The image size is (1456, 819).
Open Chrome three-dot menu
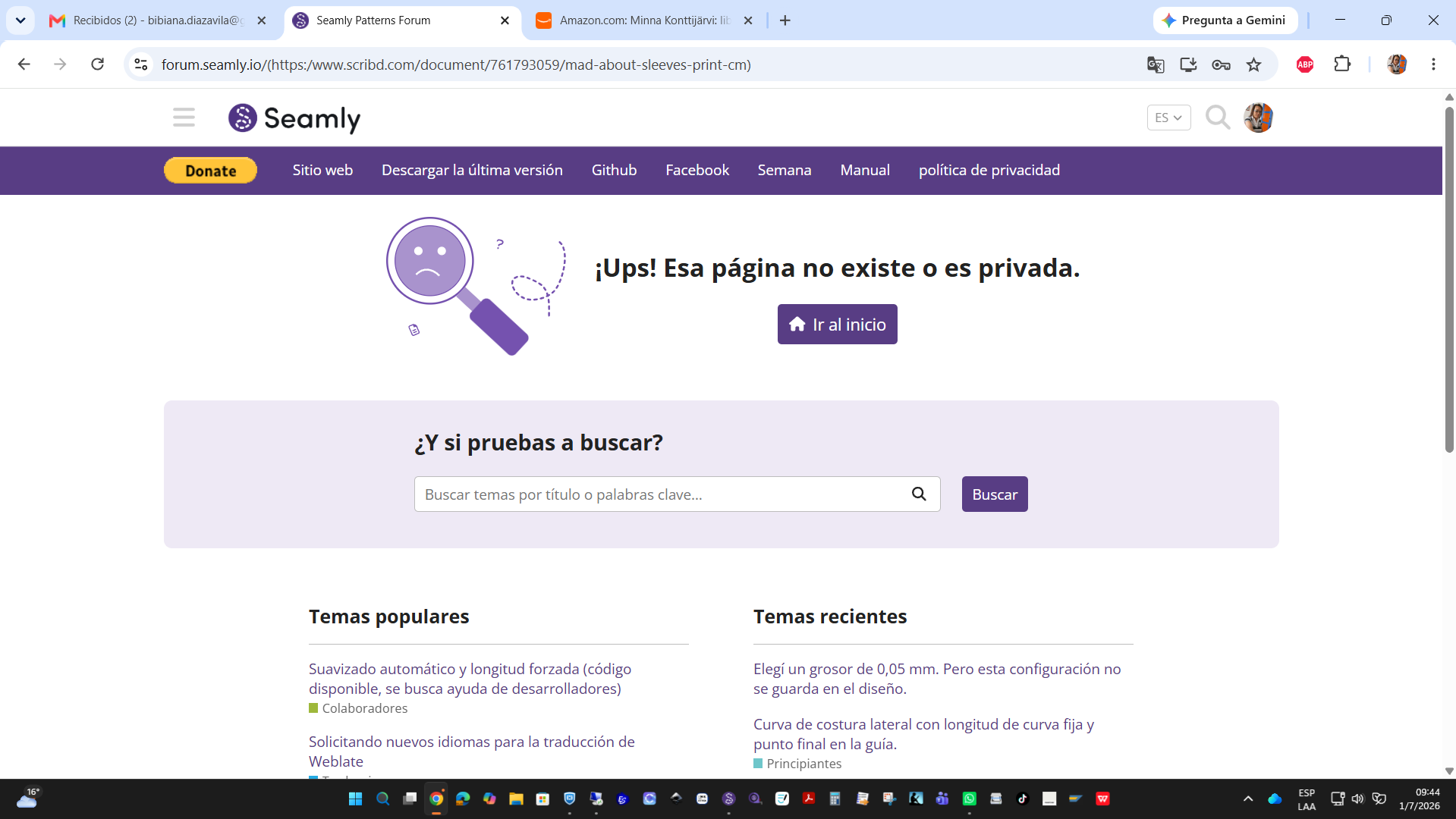tap(1433, 64)
